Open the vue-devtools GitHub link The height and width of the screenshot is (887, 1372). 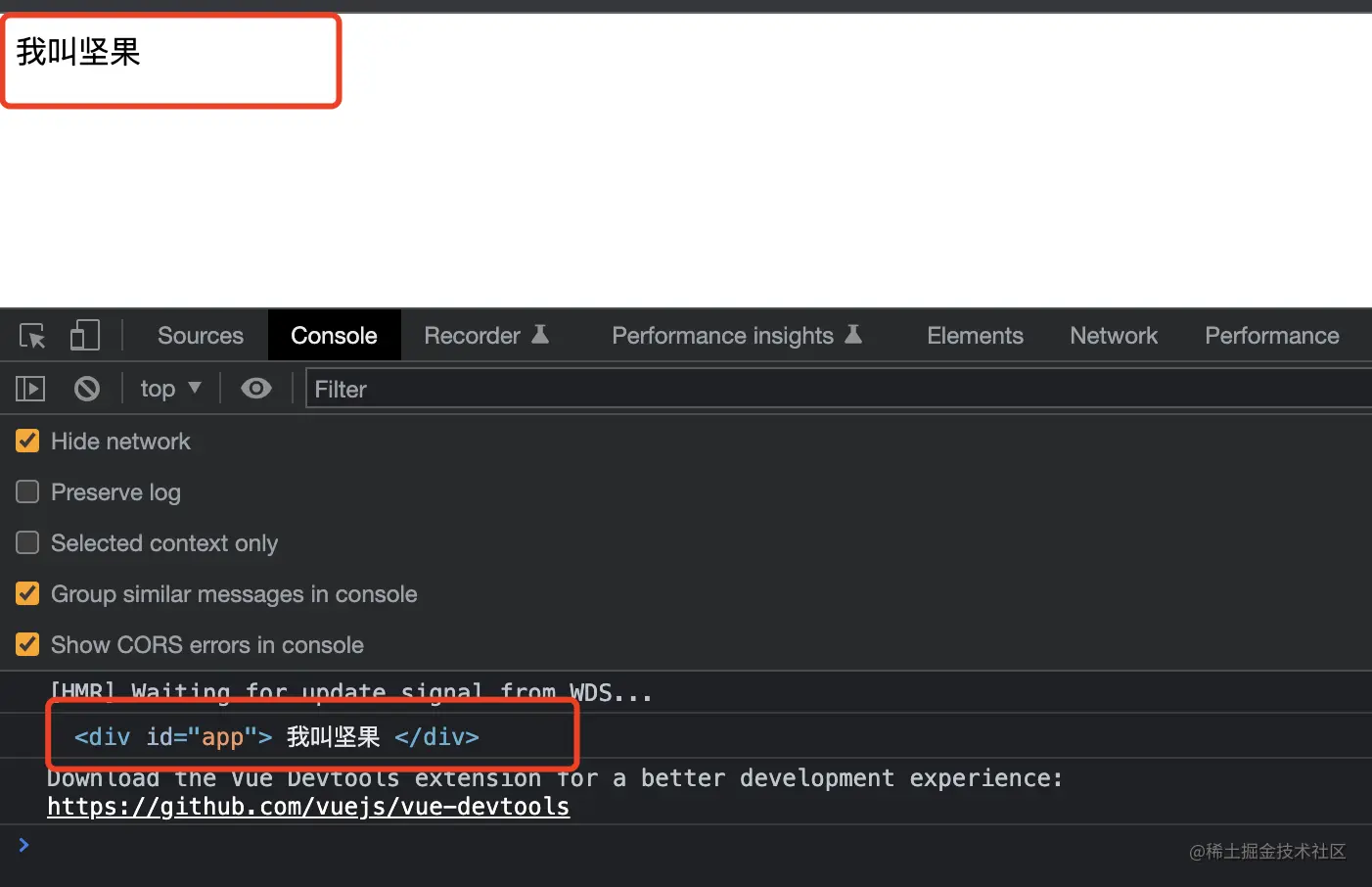point(308,807)
